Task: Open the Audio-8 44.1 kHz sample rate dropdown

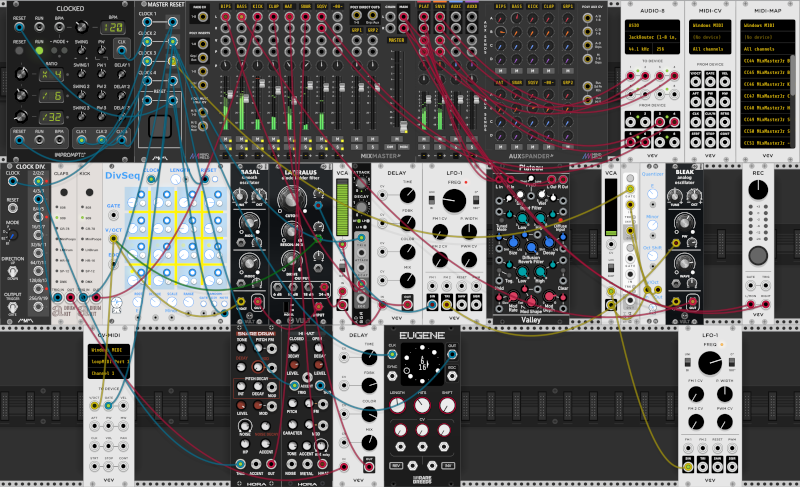Action: click(639, 49)
